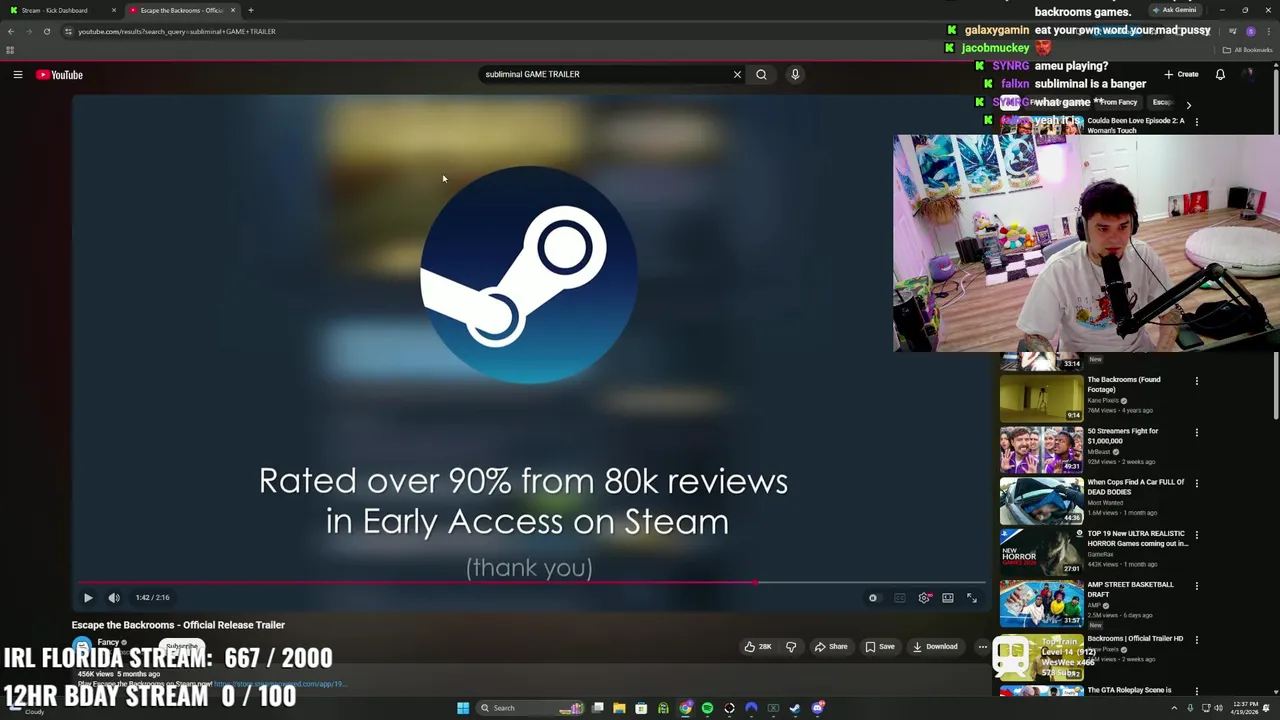The height and width of the screenshot is (720, 1280).
Task: Click the youtube.com address bar URL
Action: (x=177, y=31)
